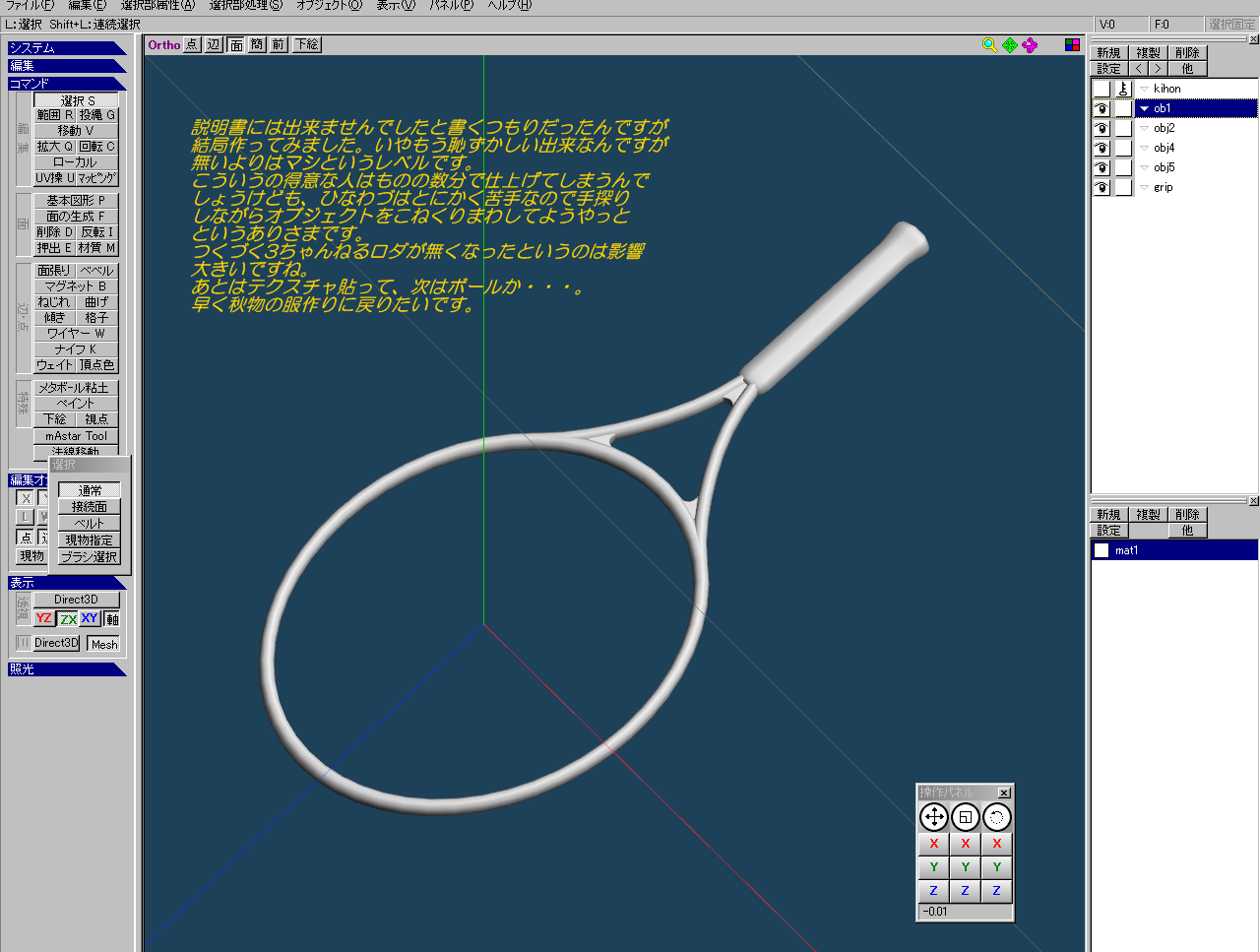Open the オブジェクト(O) menu
This screenshot has width=1260, height=952.
[x=329, y=5]
